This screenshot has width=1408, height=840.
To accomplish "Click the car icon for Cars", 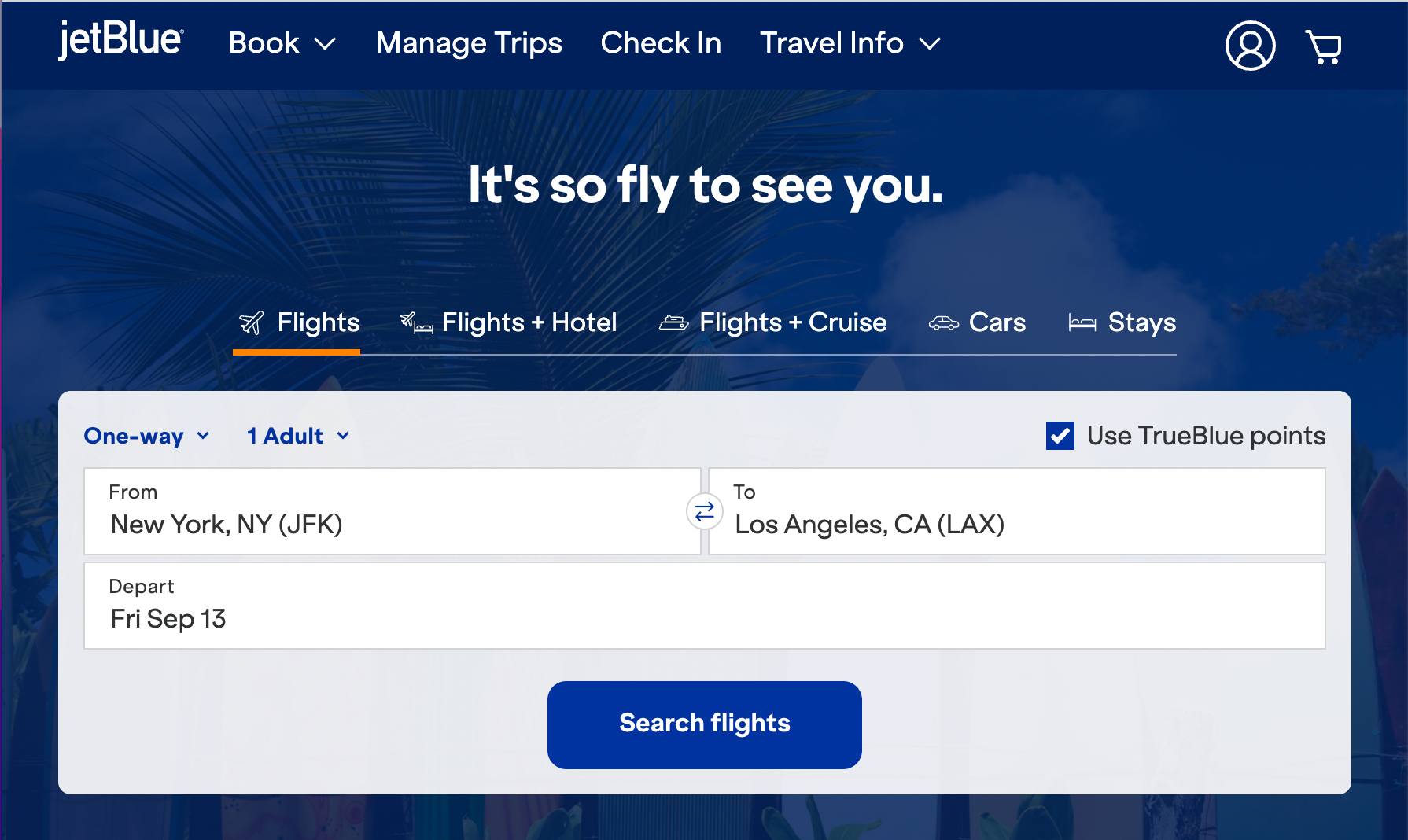I will coord(943,323).
